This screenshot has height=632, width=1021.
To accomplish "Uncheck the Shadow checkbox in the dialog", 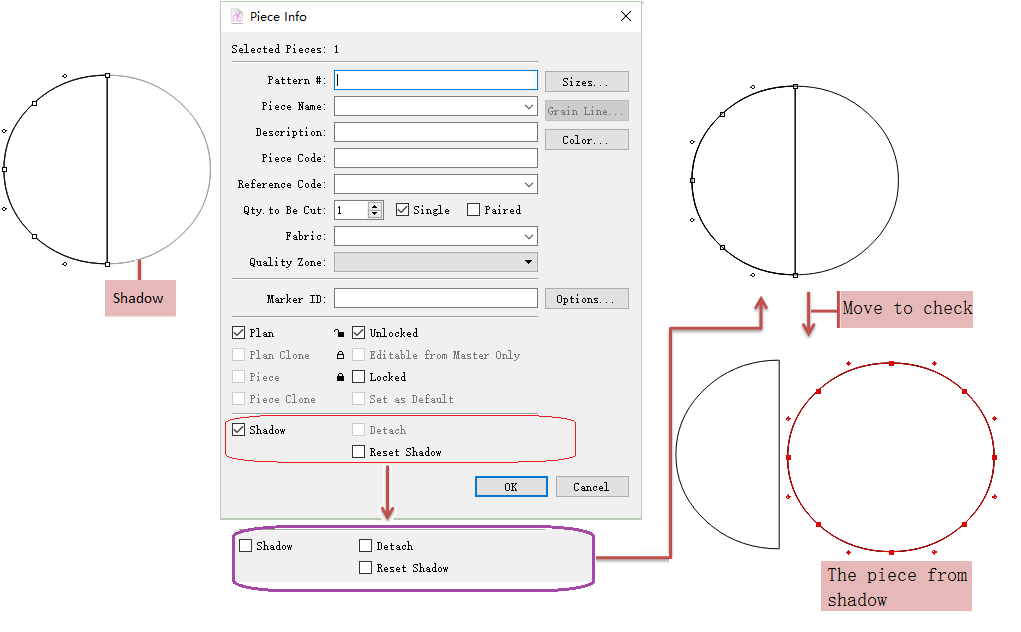I will 238,430.
